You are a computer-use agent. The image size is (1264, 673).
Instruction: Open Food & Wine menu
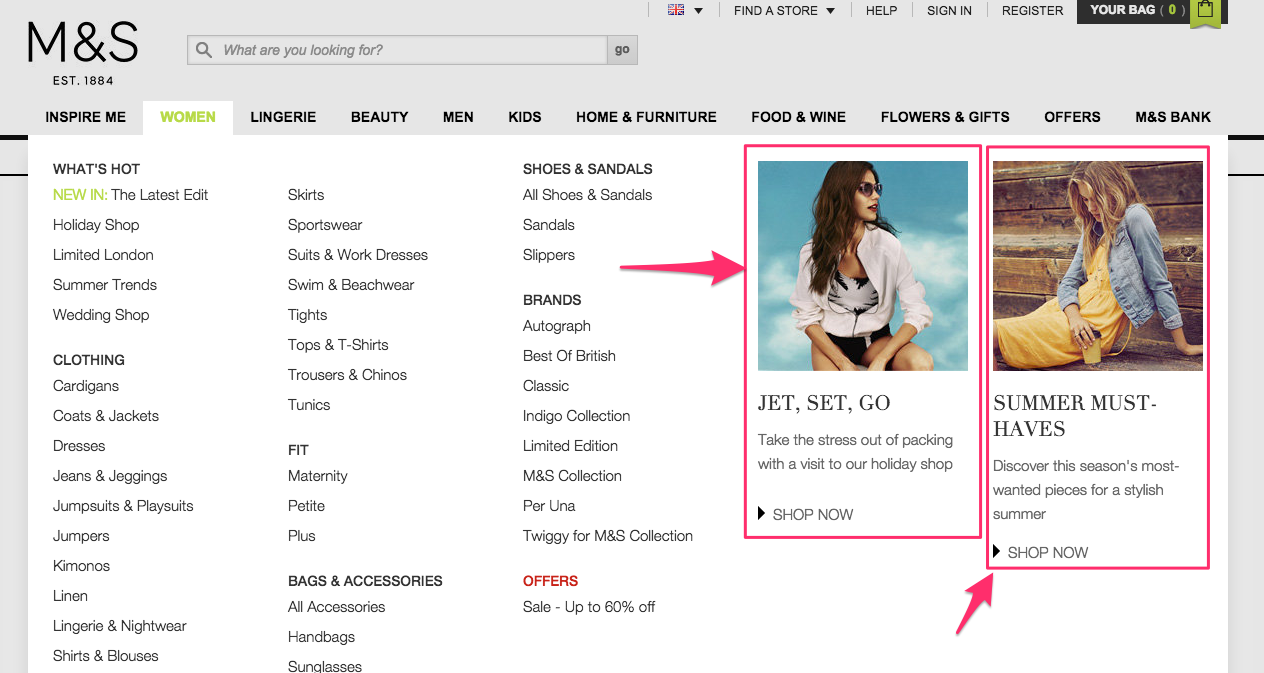[799, 117]
